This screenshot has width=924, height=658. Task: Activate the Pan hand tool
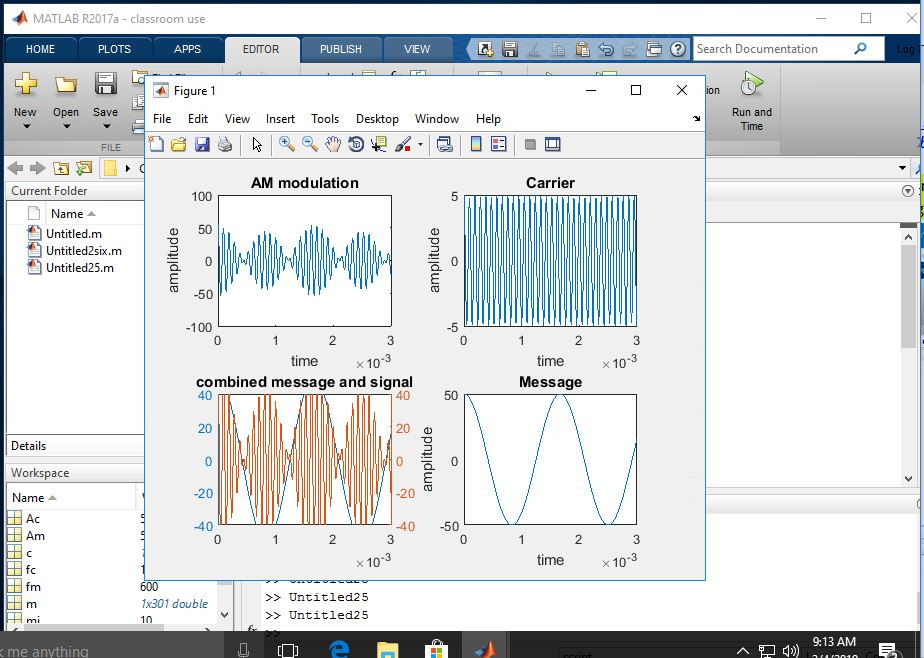tap(333, 145)
